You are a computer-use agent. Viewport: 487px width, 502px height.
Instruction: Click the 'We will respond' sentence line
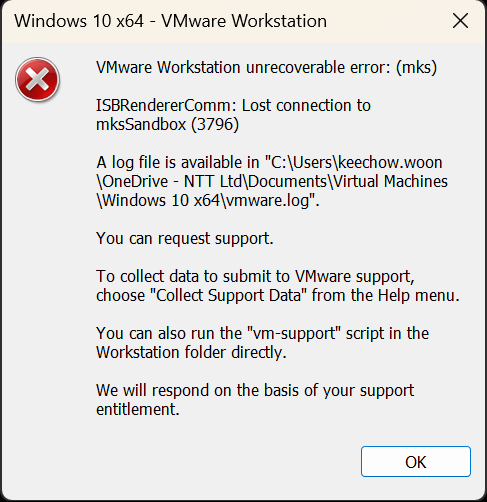[255, 390]
